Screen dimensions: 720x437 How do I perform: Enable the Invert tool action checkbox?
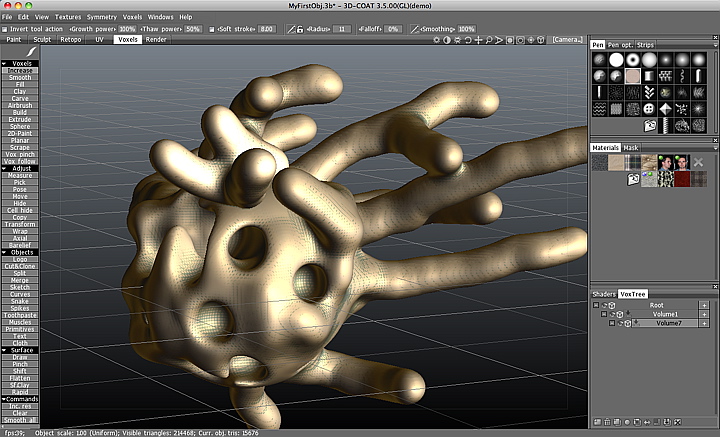pos(7,29)
